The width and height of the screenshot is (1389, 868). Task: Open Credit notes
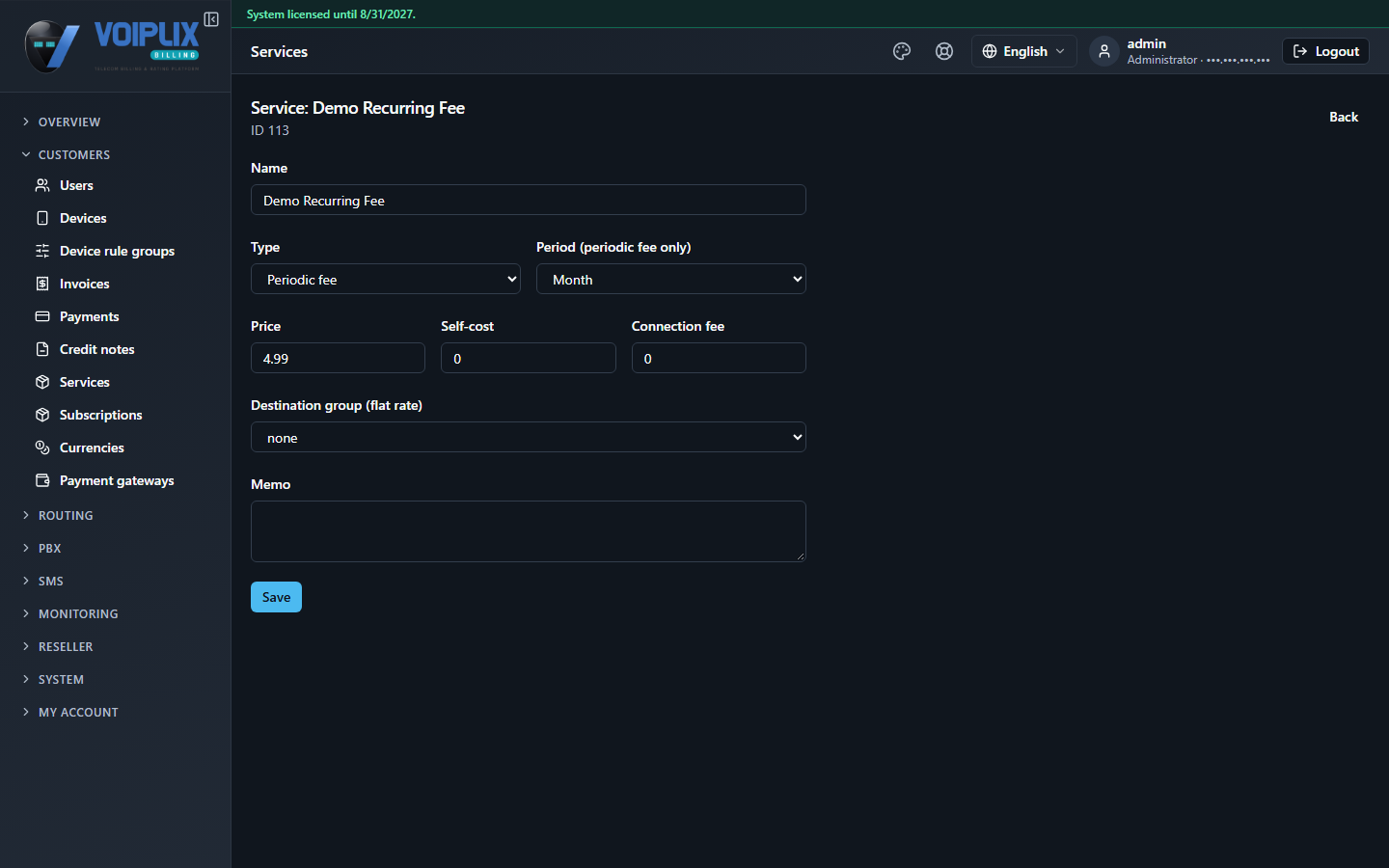click(96, 349)
